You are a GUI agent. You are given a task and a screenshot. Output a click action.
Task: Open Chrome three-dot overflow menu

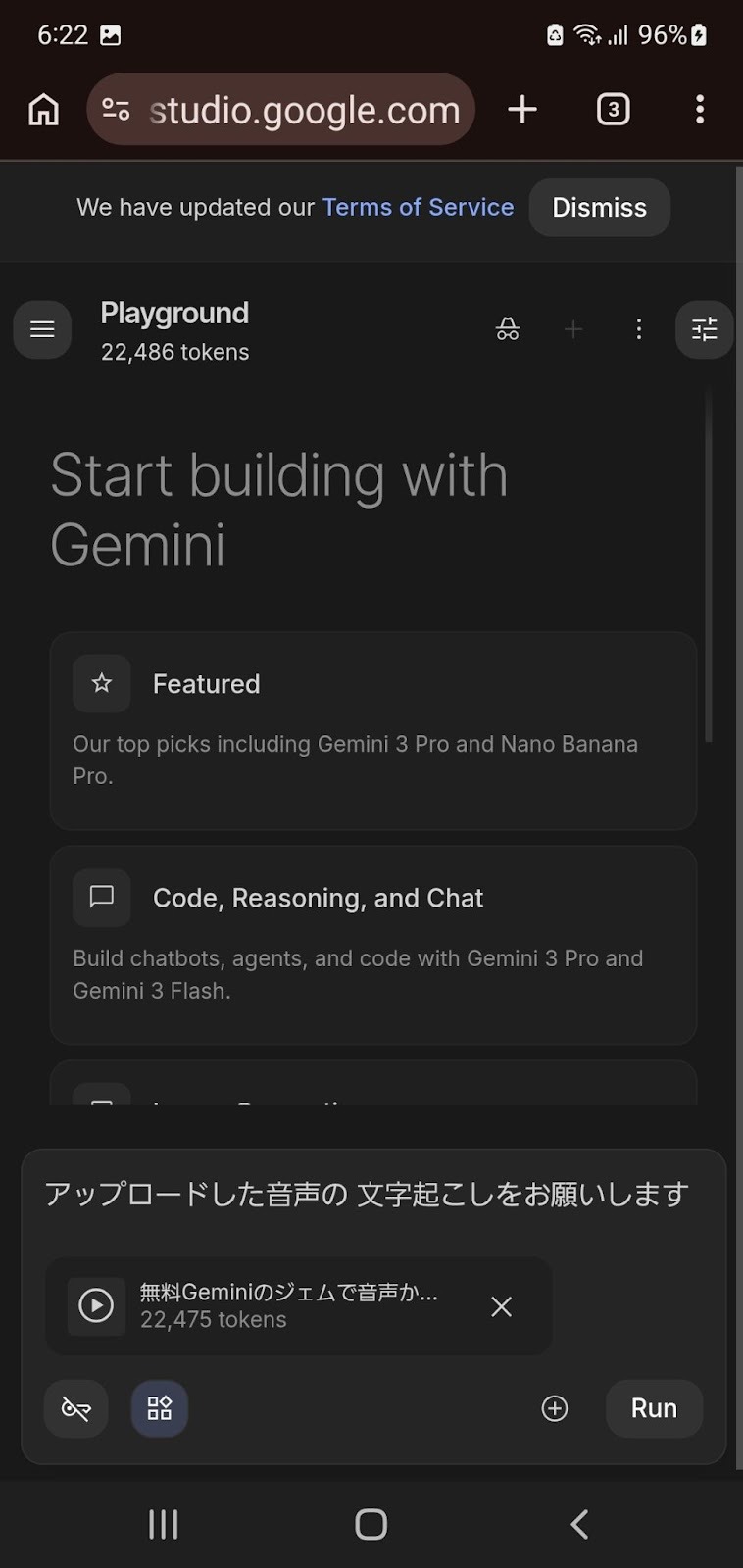pyautogui.click(x=699, y=110)
